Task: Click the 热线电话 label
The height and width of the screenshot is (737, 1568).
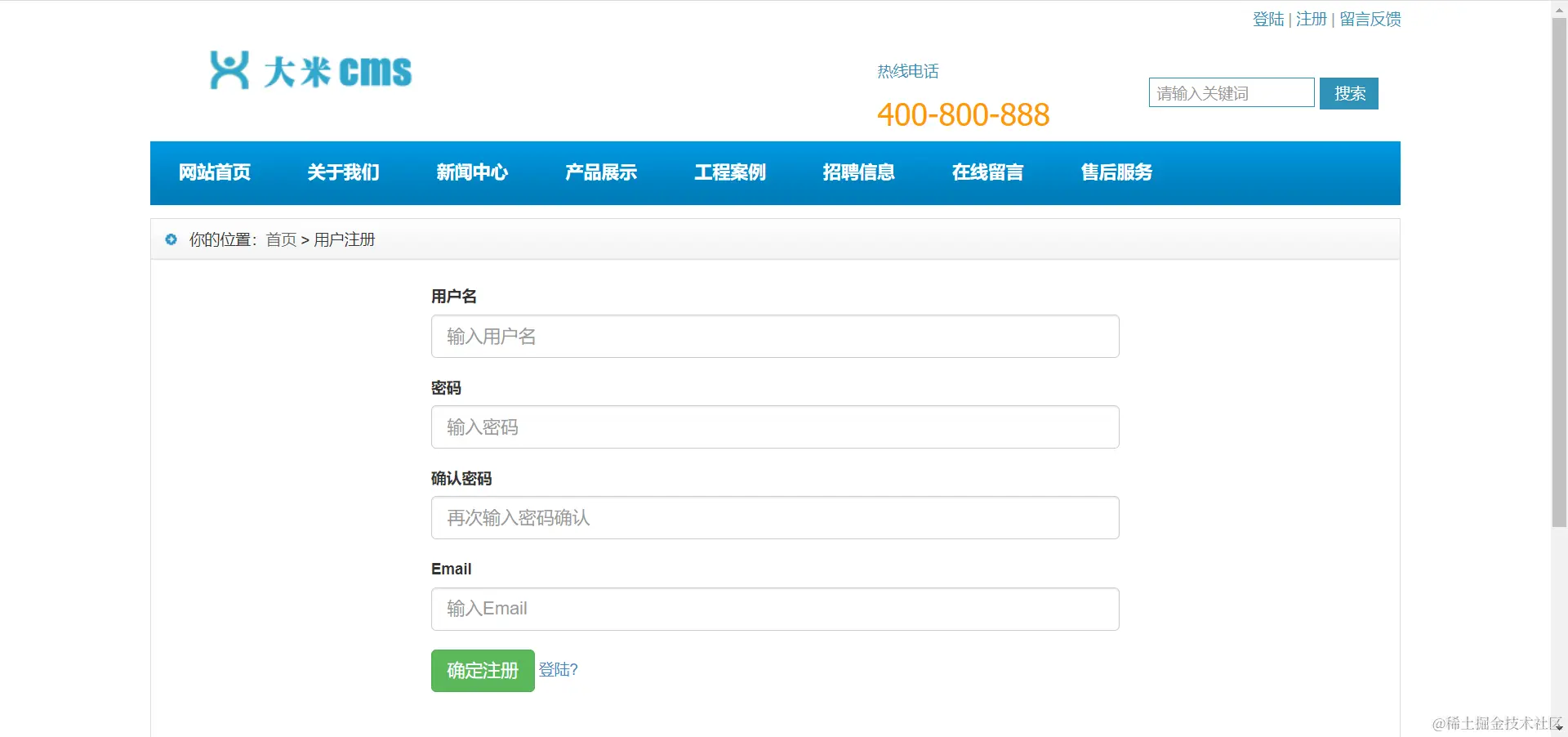Action: (908, 71)
